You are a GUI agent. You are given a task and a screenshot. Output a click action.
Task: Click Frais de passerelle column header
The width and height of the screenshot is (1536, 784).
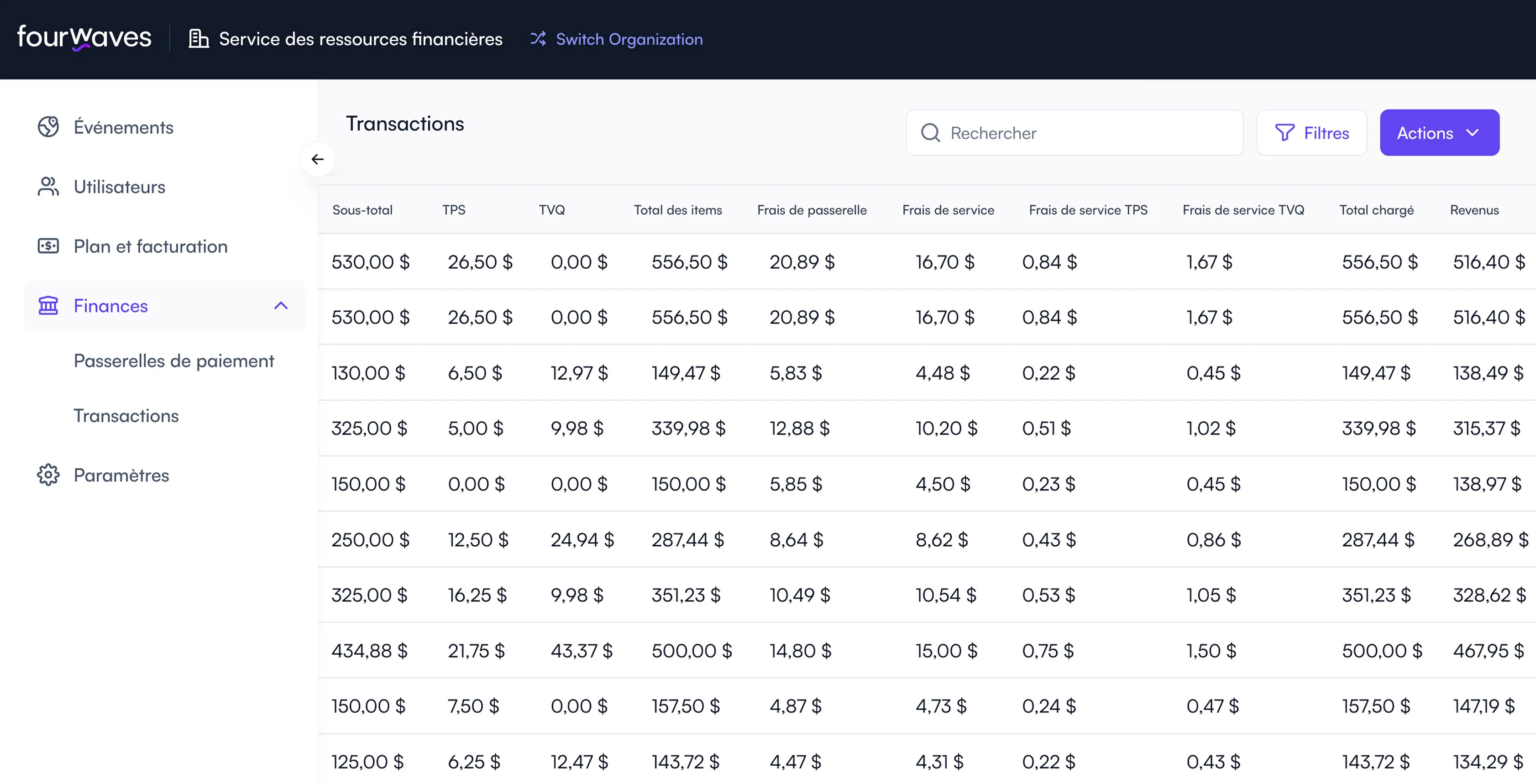(x=812, y=210)
